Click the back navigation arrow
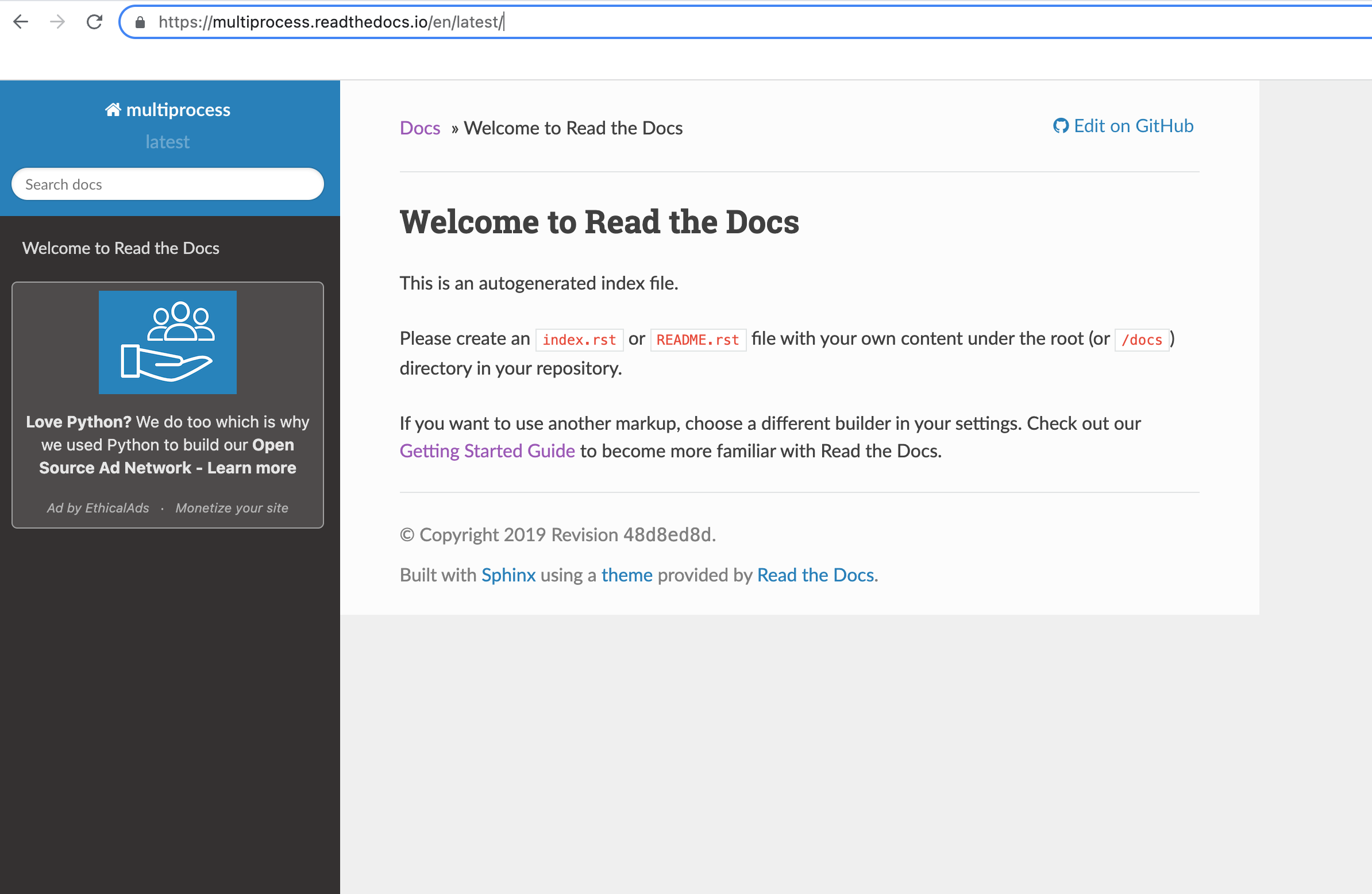The height and width of the screenshot is (894, 1372). [x=21, y=22]
